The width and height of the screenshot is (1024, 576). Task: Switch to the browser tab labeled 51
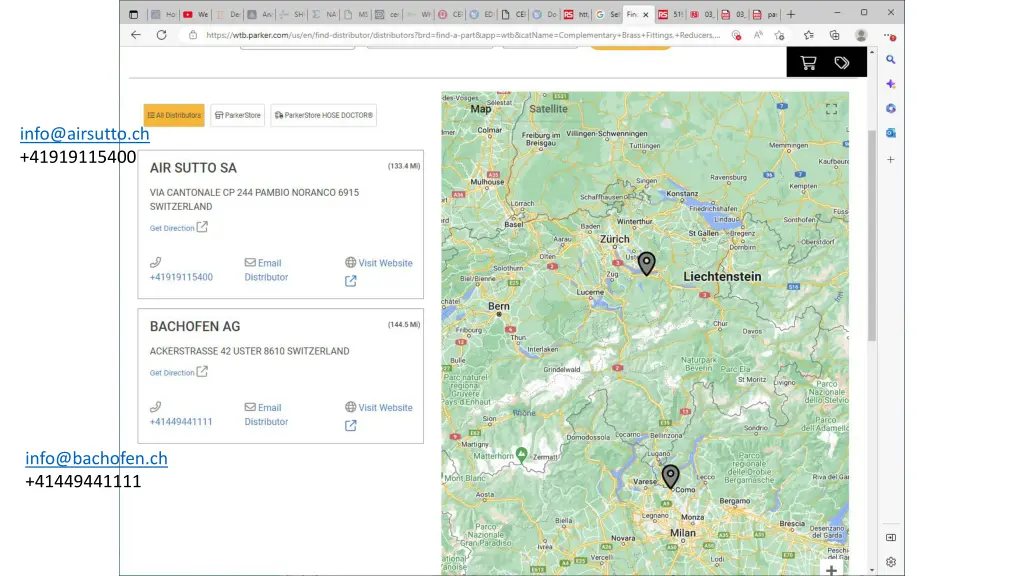pyautogui.click(x=671, y=14)
